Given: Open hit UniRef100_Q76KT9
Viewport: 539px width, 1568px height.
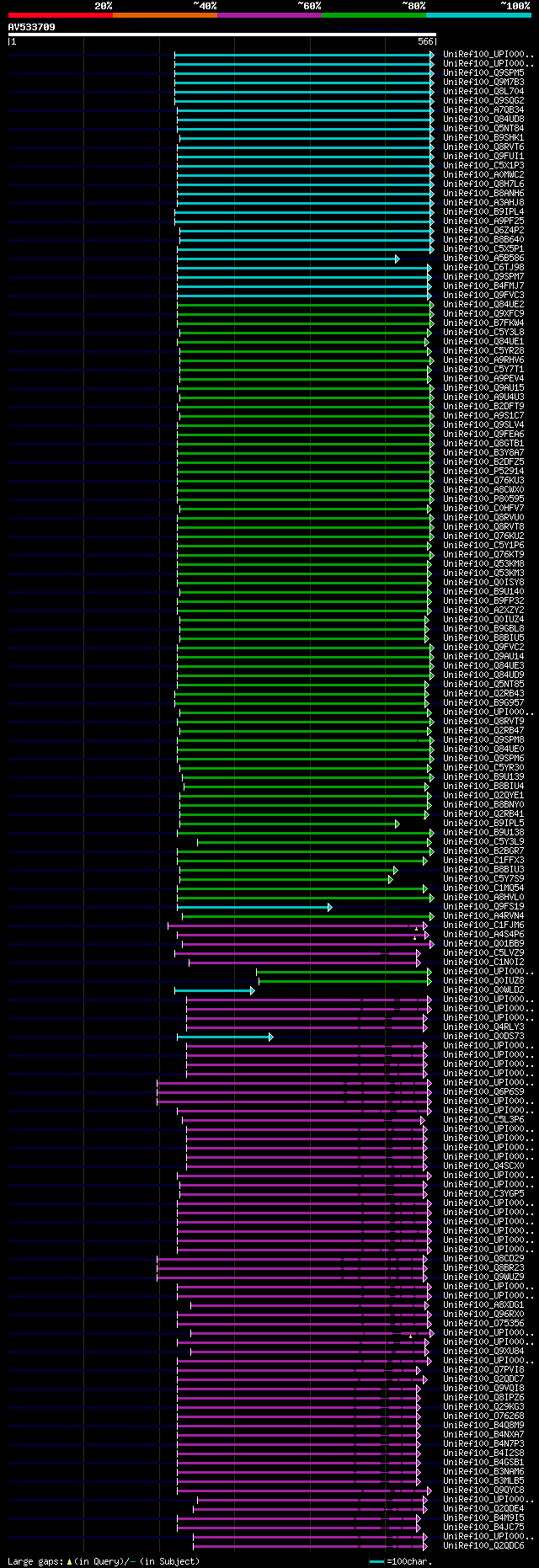Looking at the screenshot, I should 483,555.
